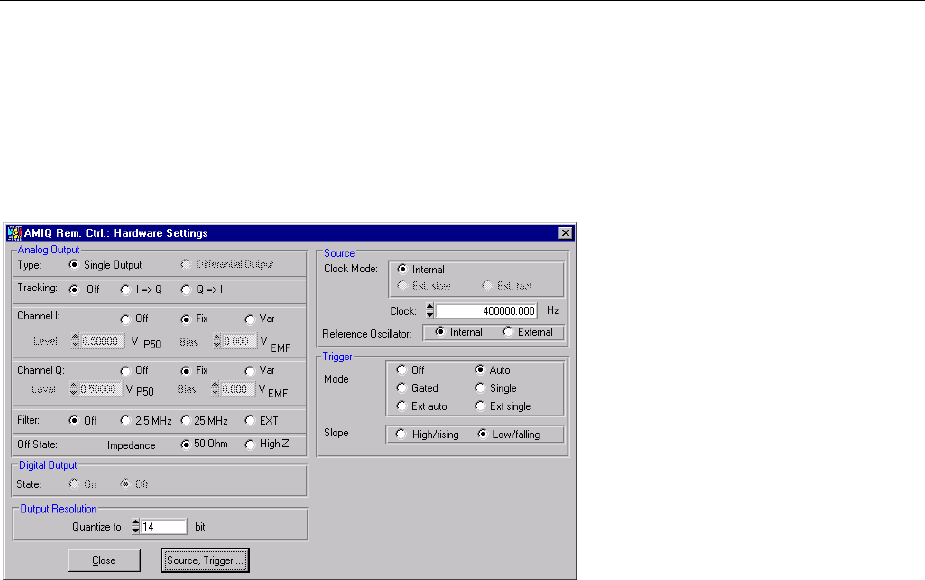925x580 pixels.
Task: Click the Quantize to spinner arrows
Action: point(136,527)
